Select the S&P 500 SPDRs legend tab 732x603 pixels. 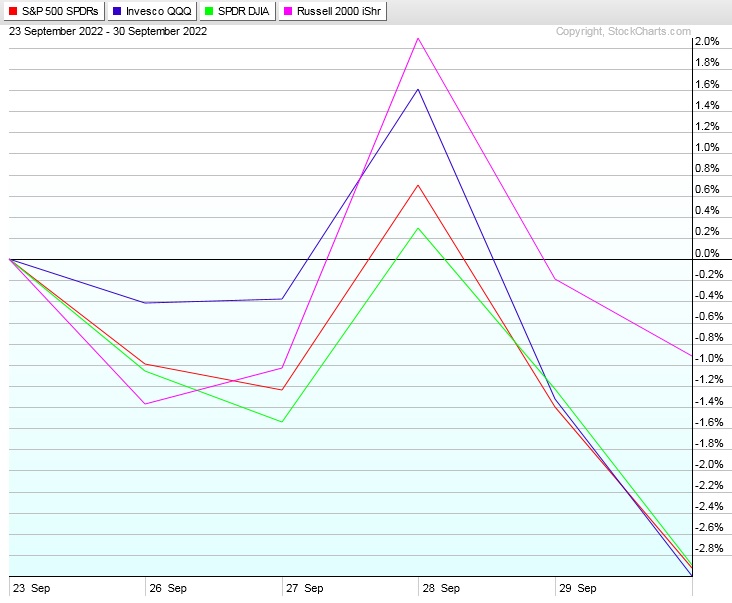(x=54, y=11)
